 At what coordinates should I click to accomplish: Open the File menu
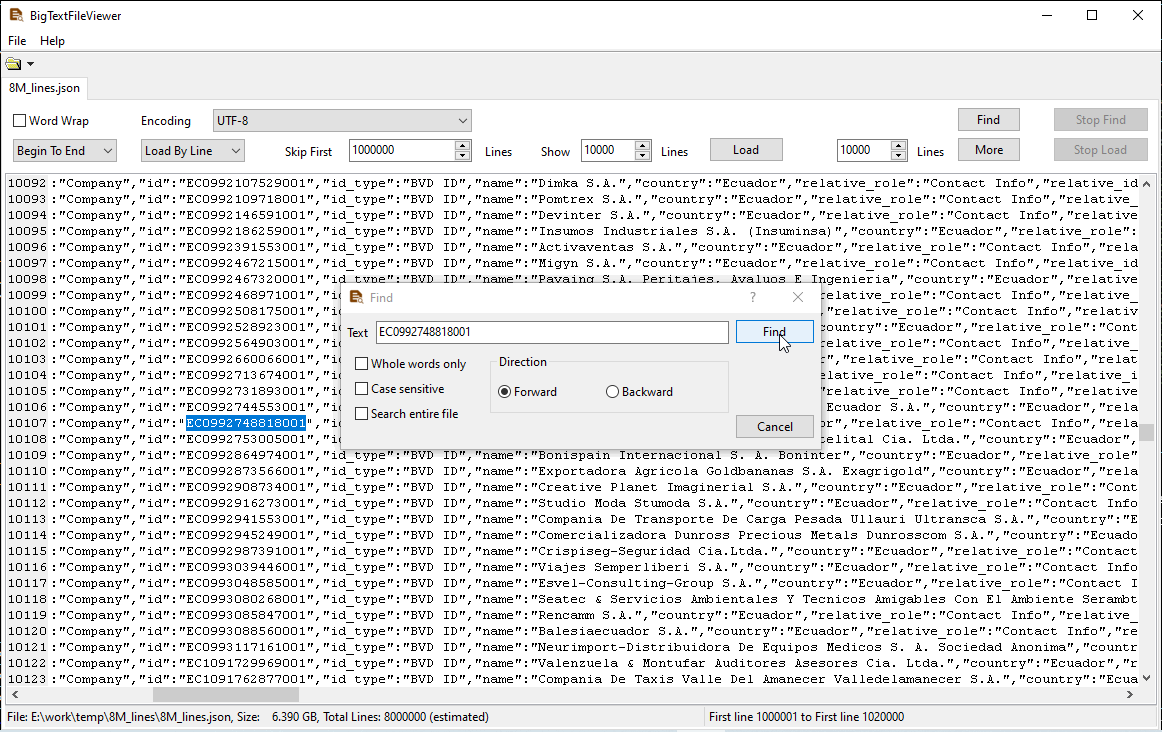pos(17,41)
